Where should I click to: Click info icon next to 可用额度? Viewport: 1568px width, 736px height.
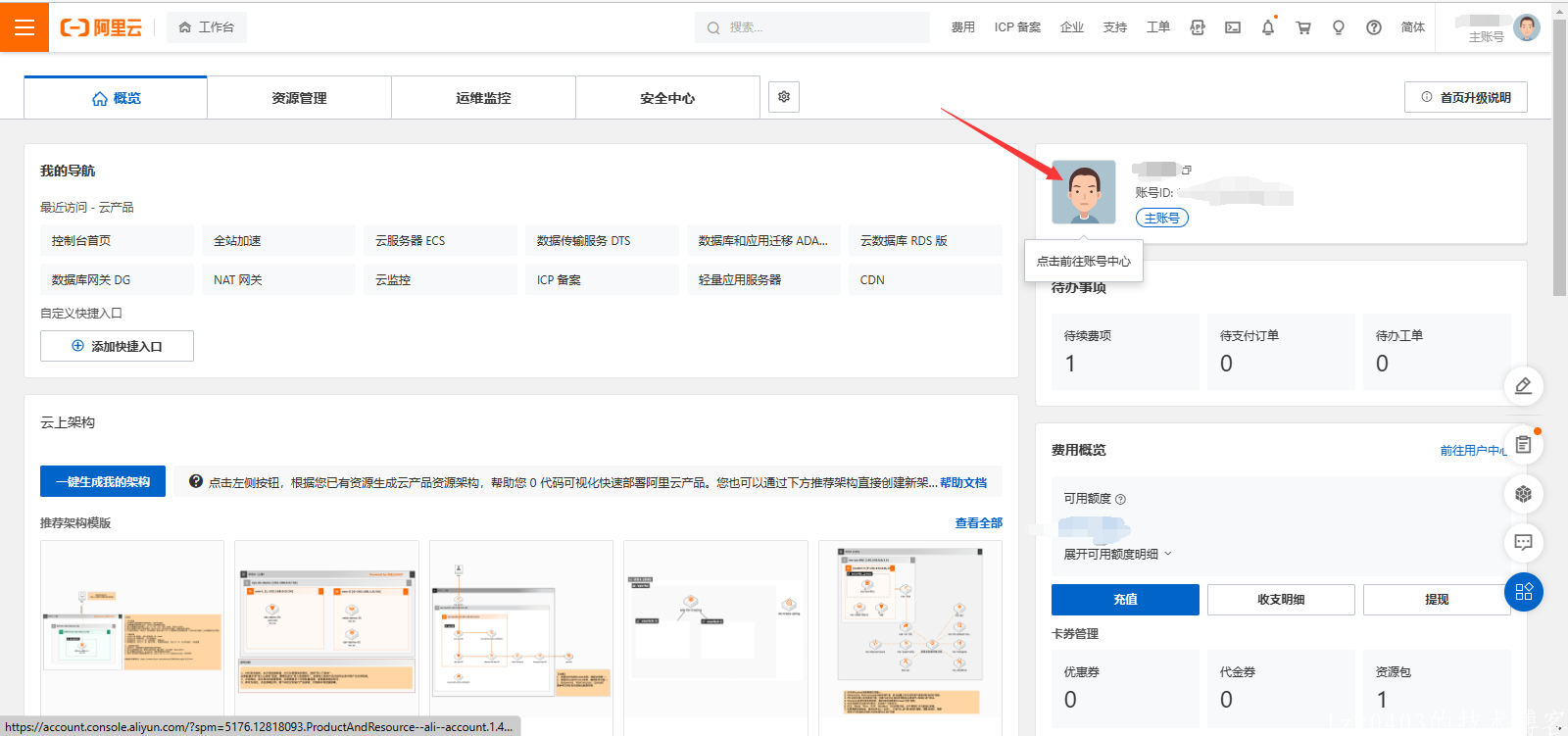1121,500
